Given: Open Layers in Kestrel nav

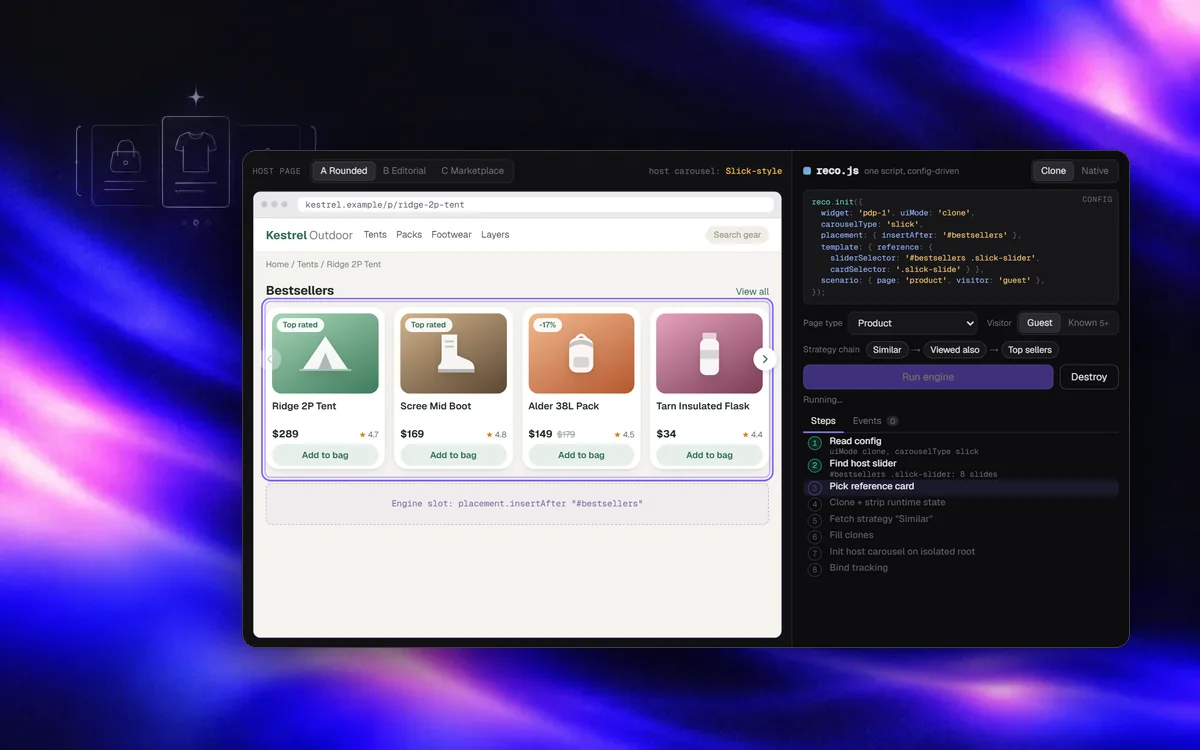Looking at the screenshot, I should click(495, 235).
